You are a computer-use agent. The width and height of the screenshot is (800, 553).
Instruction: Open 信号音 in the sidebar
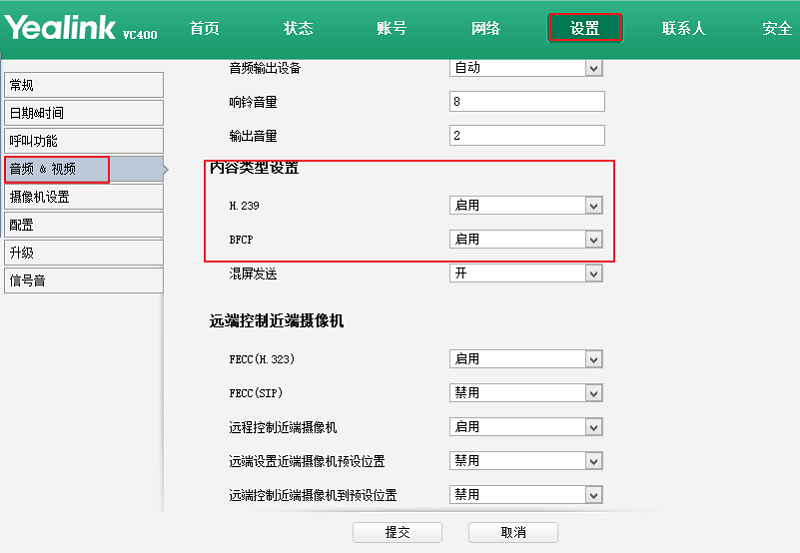pyautogui.click(x=84, y=281)
